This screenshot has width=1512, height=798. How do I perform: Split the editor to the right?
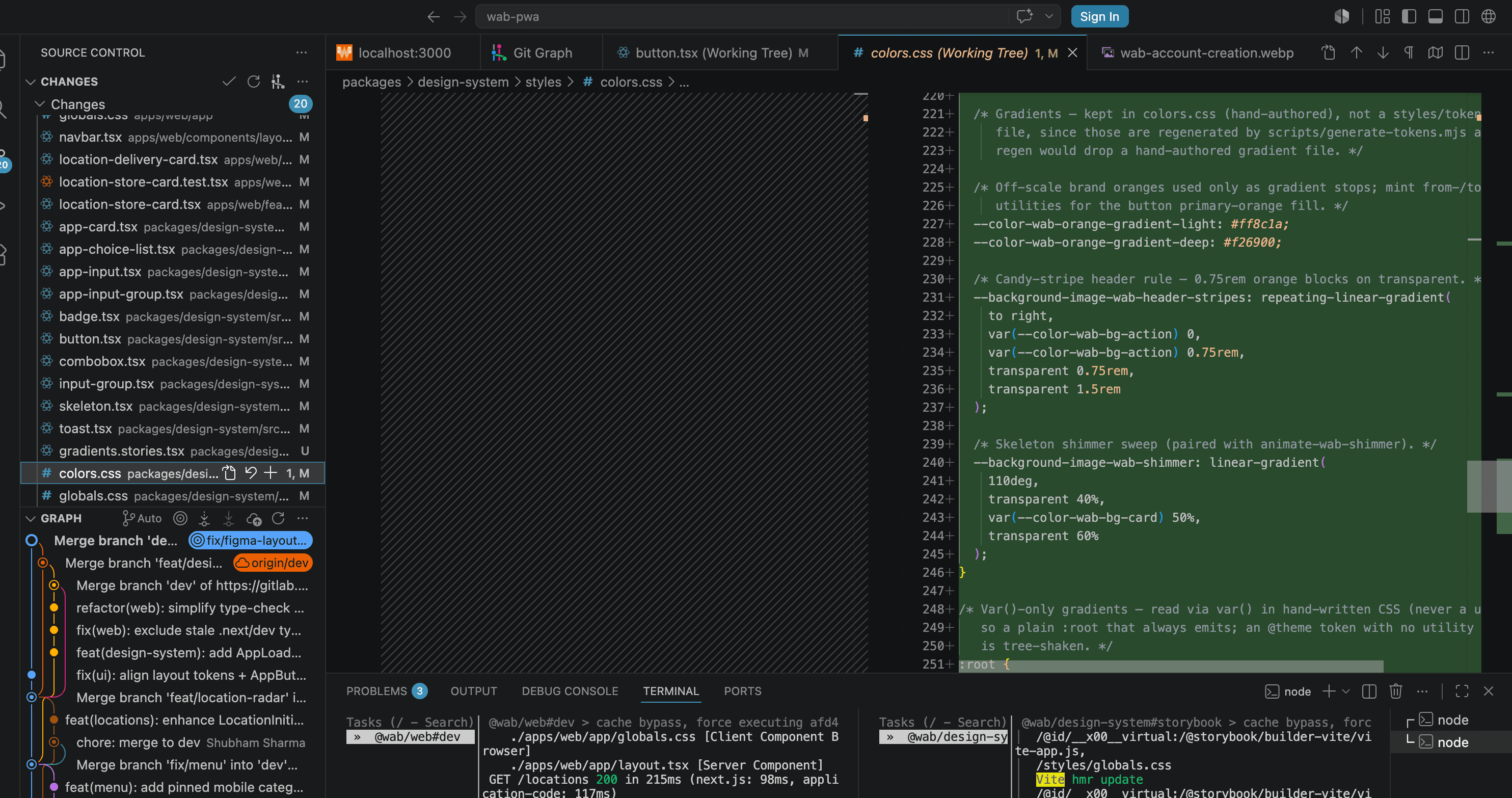1462,53
